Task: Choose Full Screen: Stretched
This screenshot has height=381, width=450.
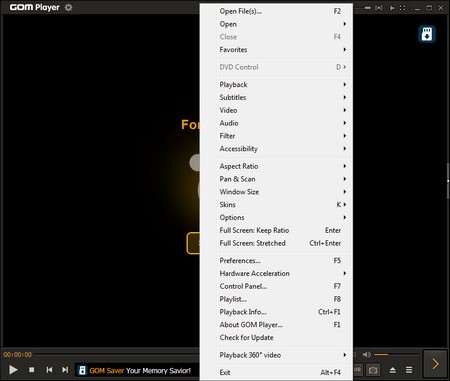Action: click(280, 243)
